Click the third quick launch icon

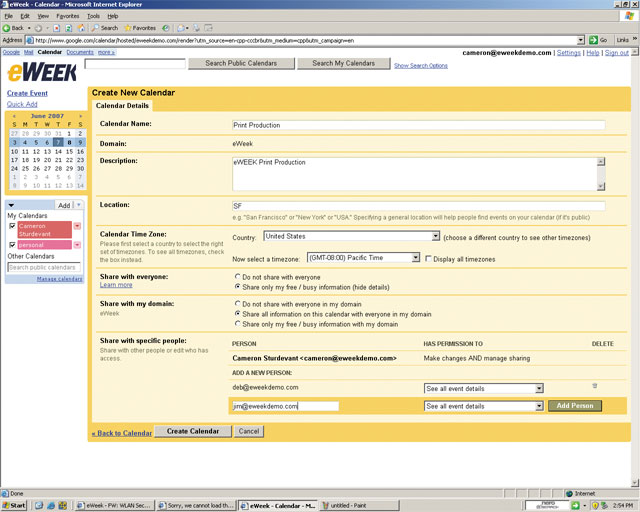click(x=62, y=505)
